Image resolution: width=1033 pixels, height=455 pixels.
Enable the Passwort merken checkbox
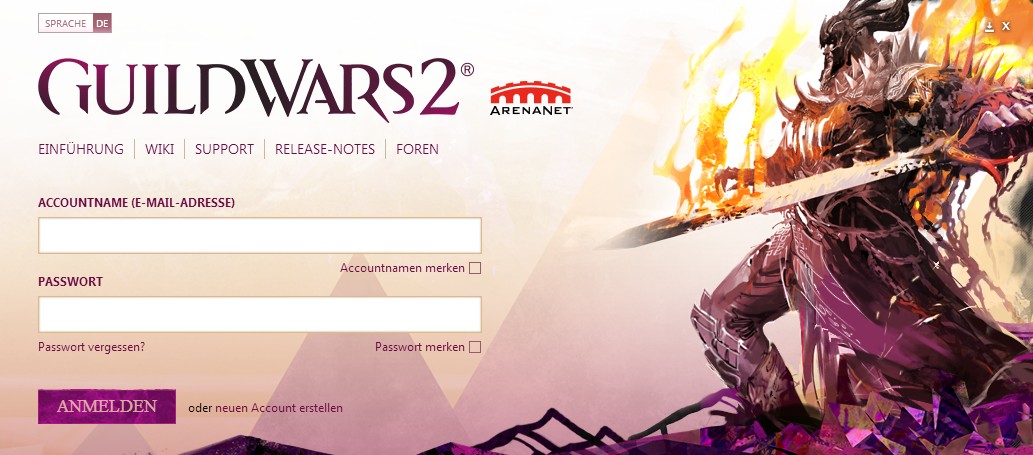[474, 347]
